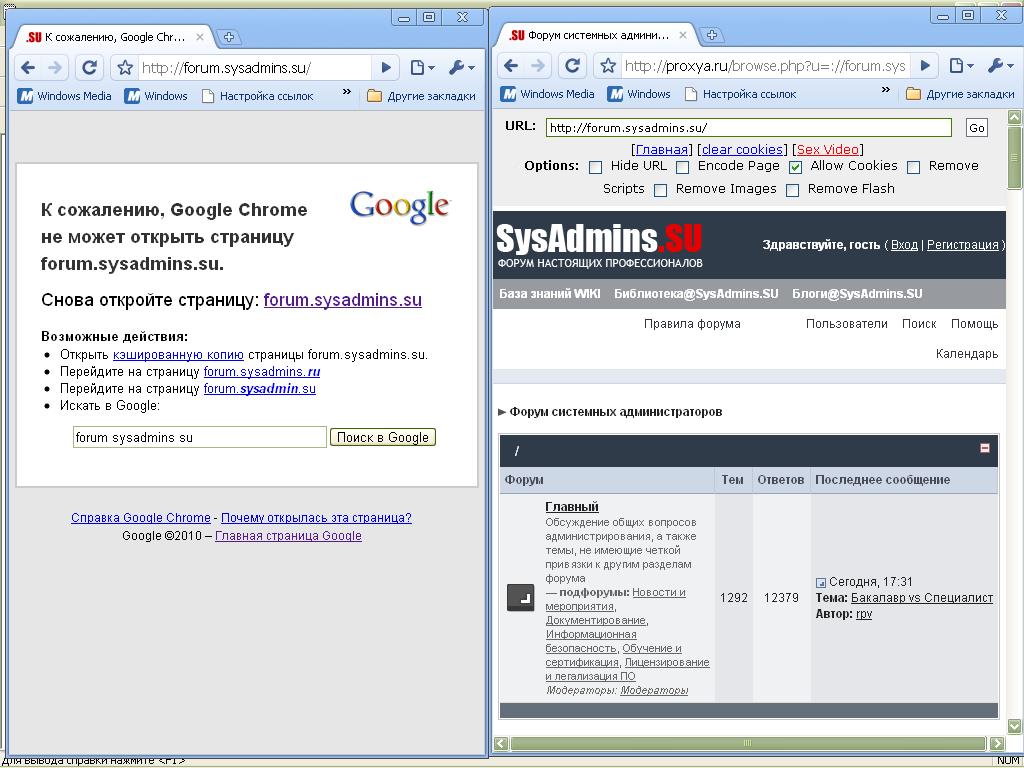Open the wrench menu in the left window
The width and height of the screenshot is (1024, 768).
(x=462, y=67)
